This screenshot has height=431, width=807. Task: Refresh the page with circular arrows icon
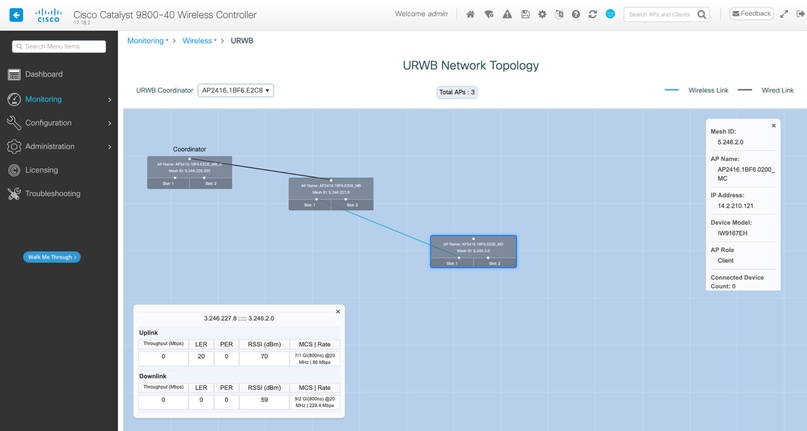(x=593, y=14)
